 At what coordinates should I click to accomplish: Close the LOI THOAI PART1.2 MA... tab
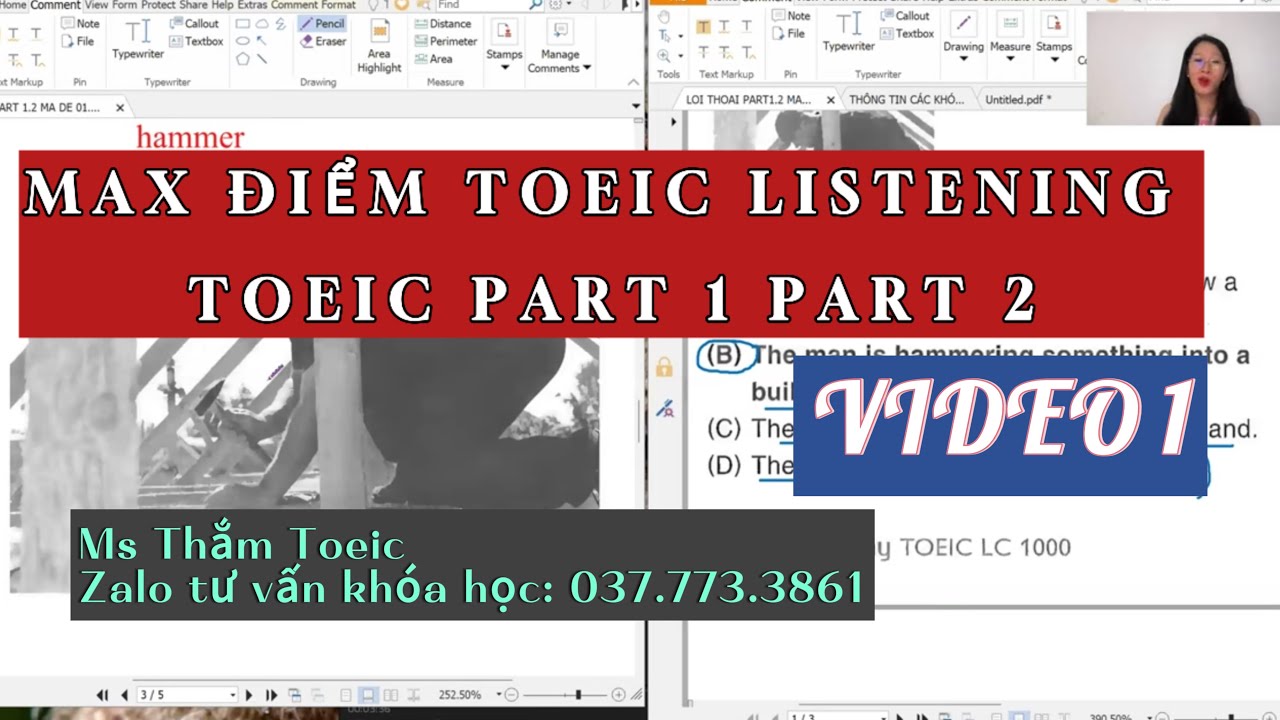pyautogui.click(x=830, y=100)
